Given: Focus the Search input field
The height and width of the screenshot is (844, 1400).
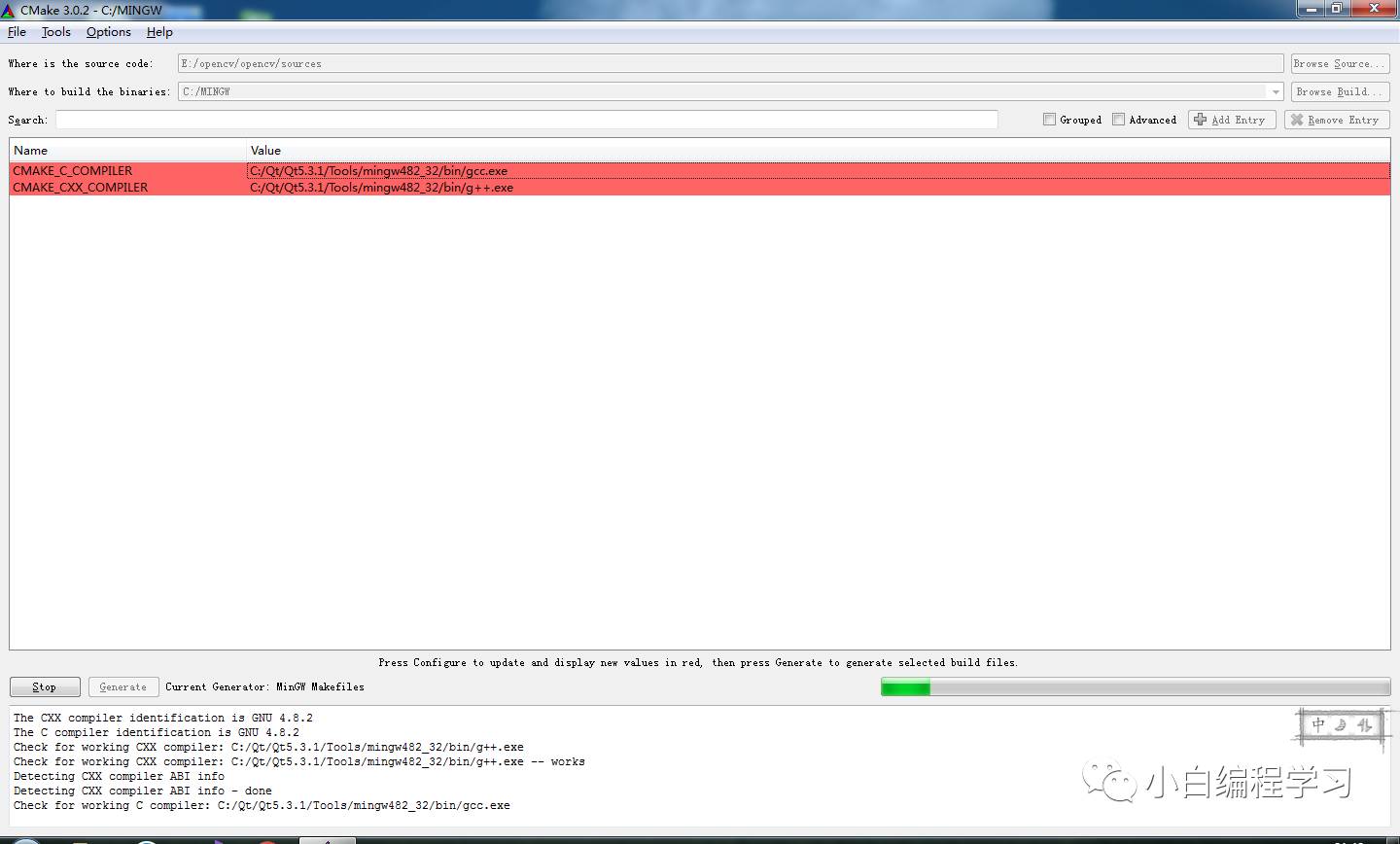Looking at the screenshot, I should 526,120.
